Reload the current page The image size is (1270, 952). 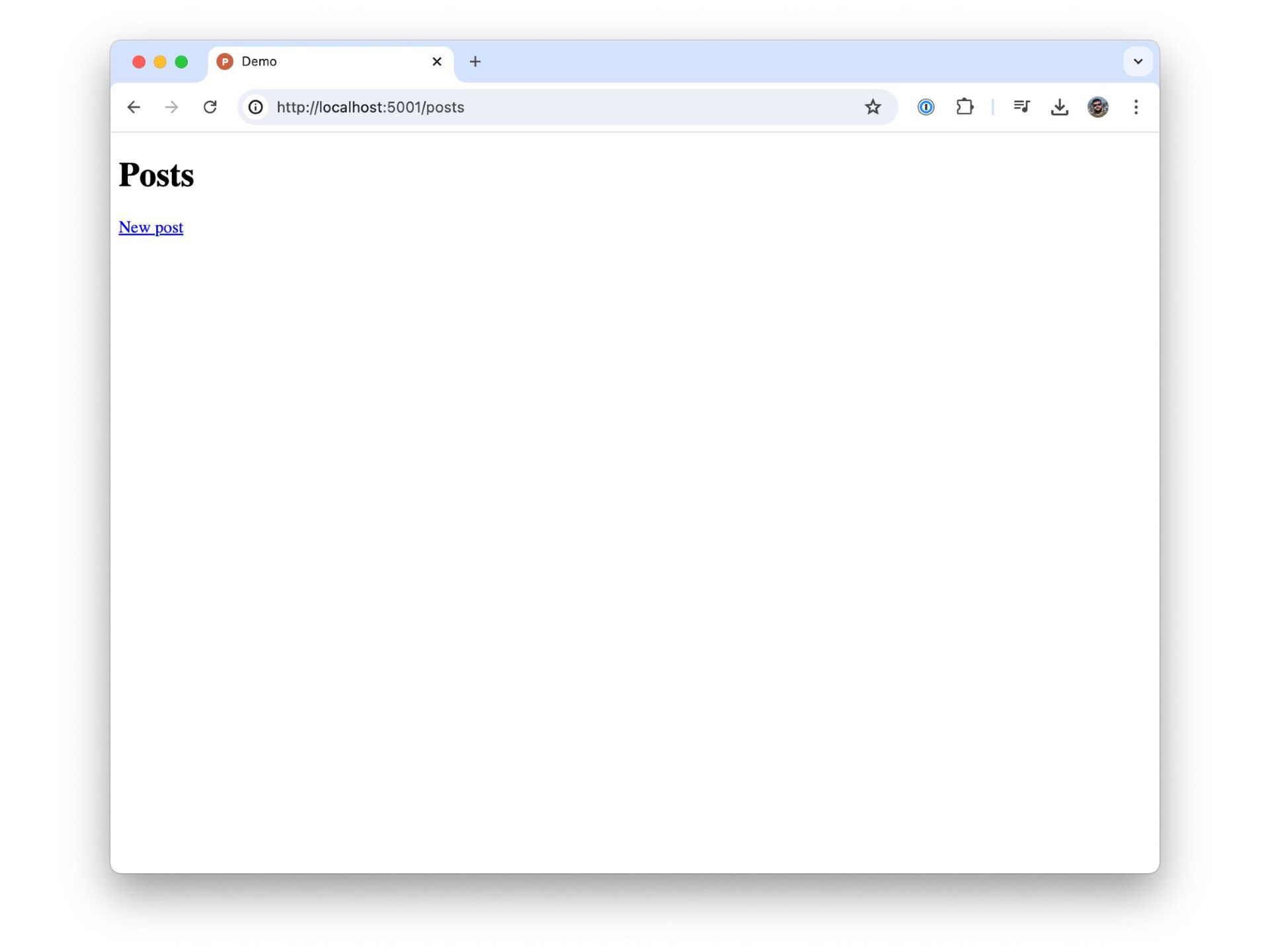[210, 107]
